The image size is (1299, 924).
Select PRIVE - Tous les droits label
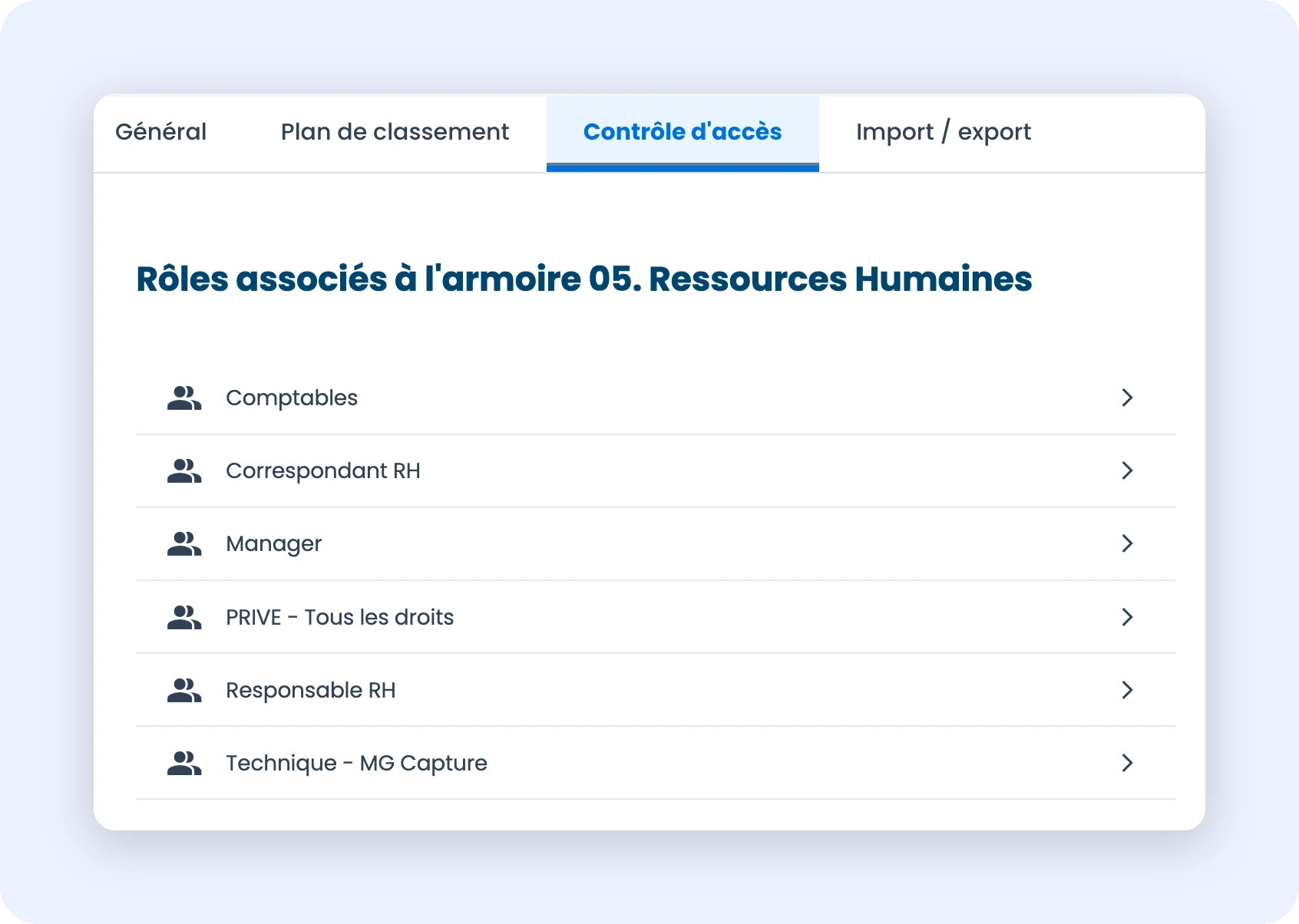click(339, 617)
